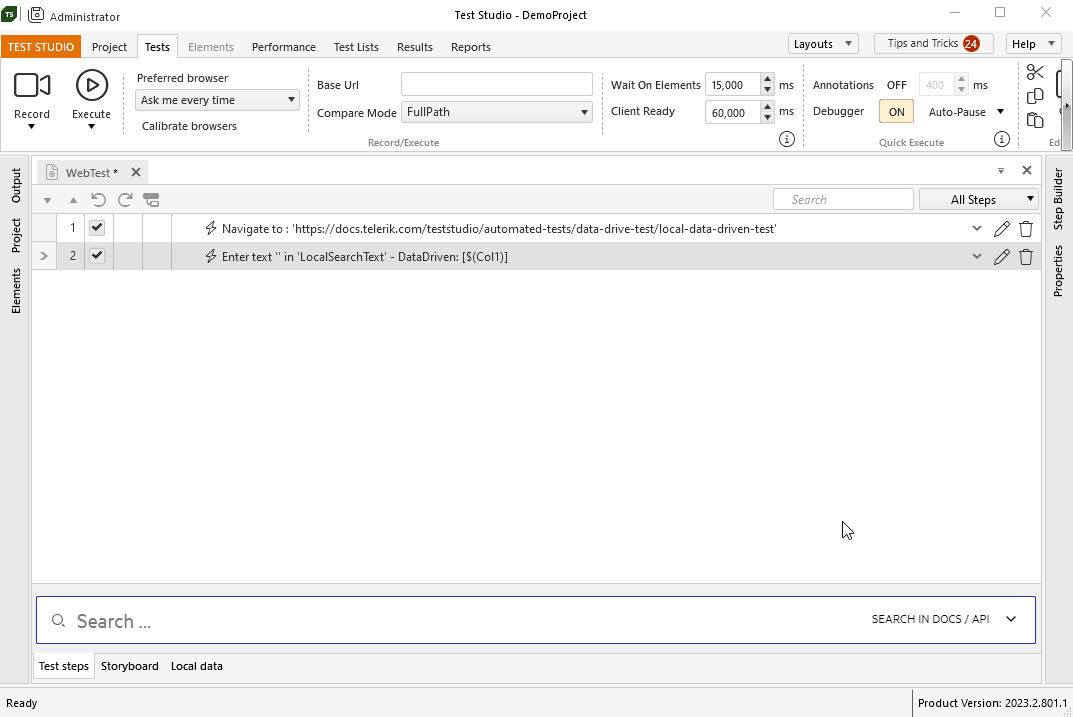Click lightning icon on Enter text step
The height and width of the screenshot is (717, 1073).
(x=211, y=257)
